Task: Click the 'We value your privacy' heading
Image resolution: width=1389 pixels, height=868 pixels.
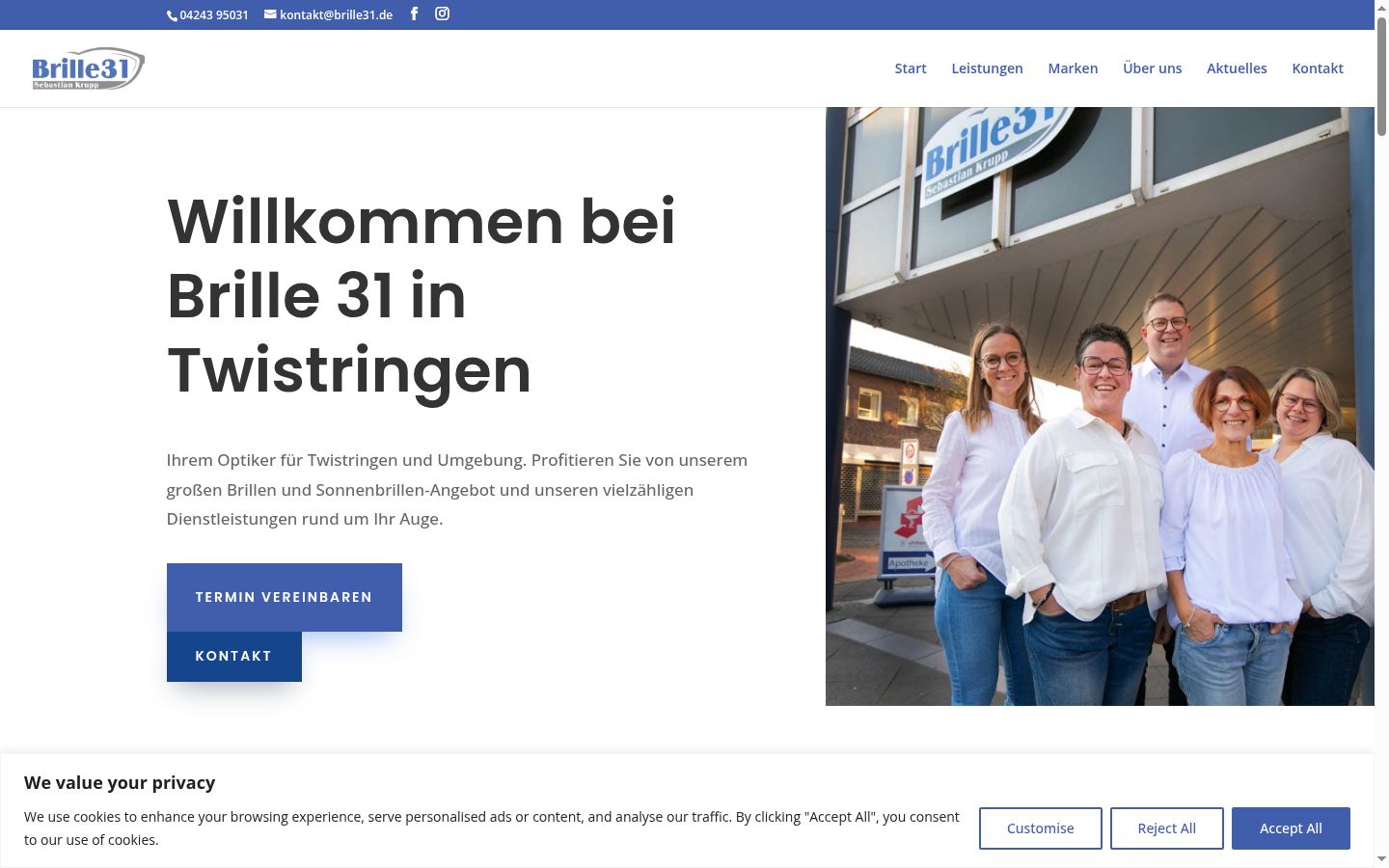Action: point(120,782)
